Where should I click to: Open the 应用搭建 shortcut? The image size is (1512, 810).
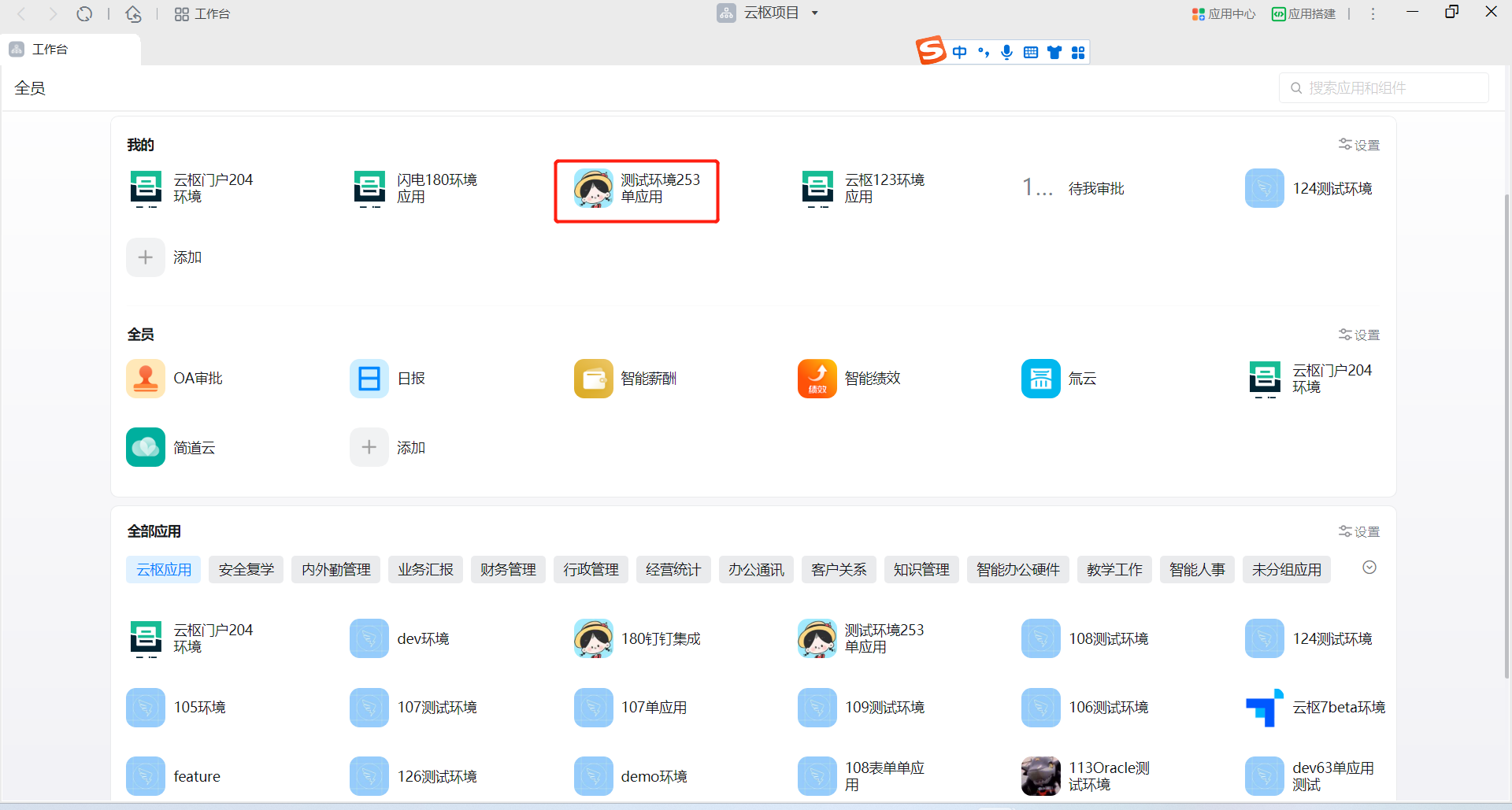[1304, 13]
